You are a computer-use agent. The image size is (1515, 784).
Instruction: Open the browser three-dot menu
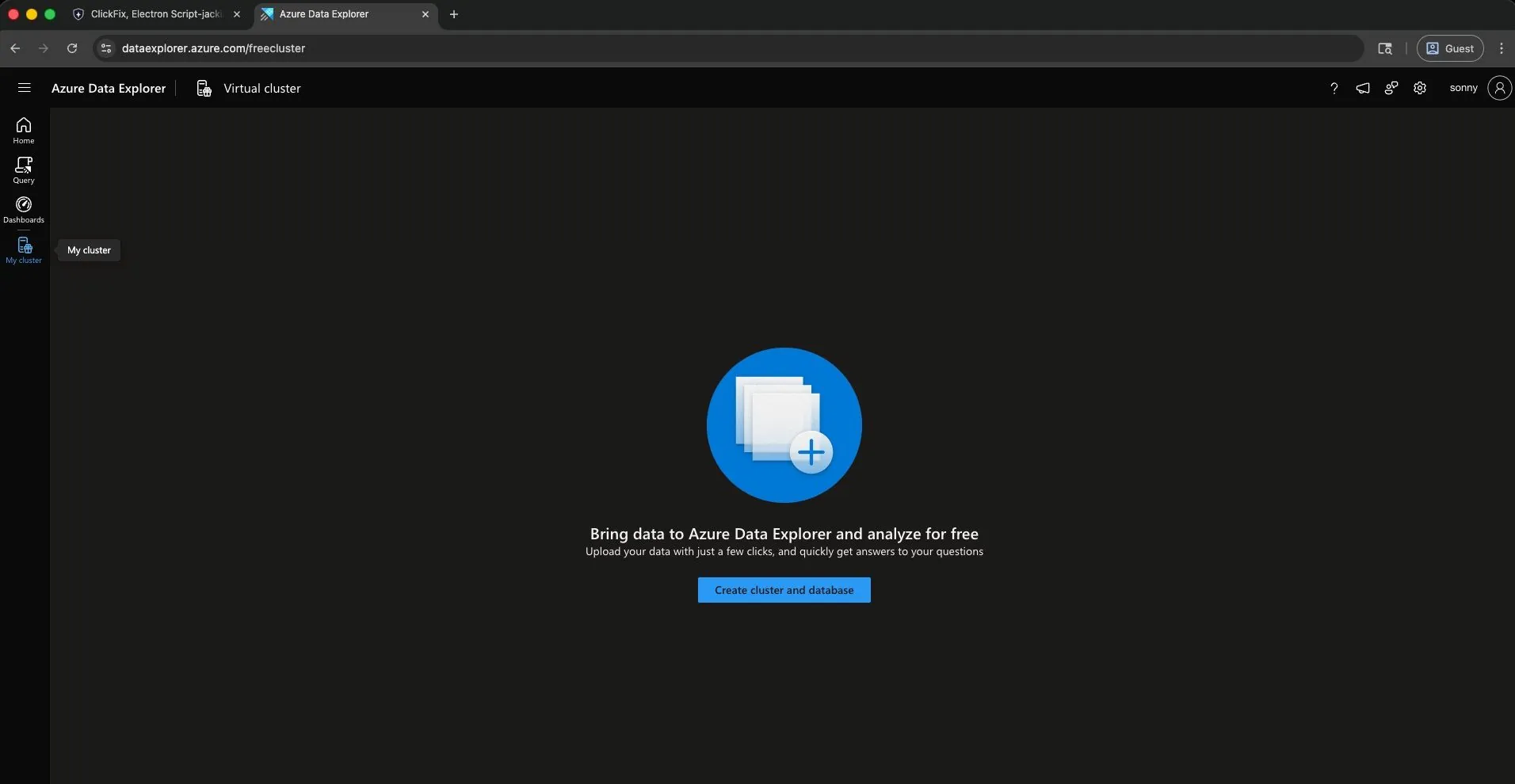(x=1502, y=48)
